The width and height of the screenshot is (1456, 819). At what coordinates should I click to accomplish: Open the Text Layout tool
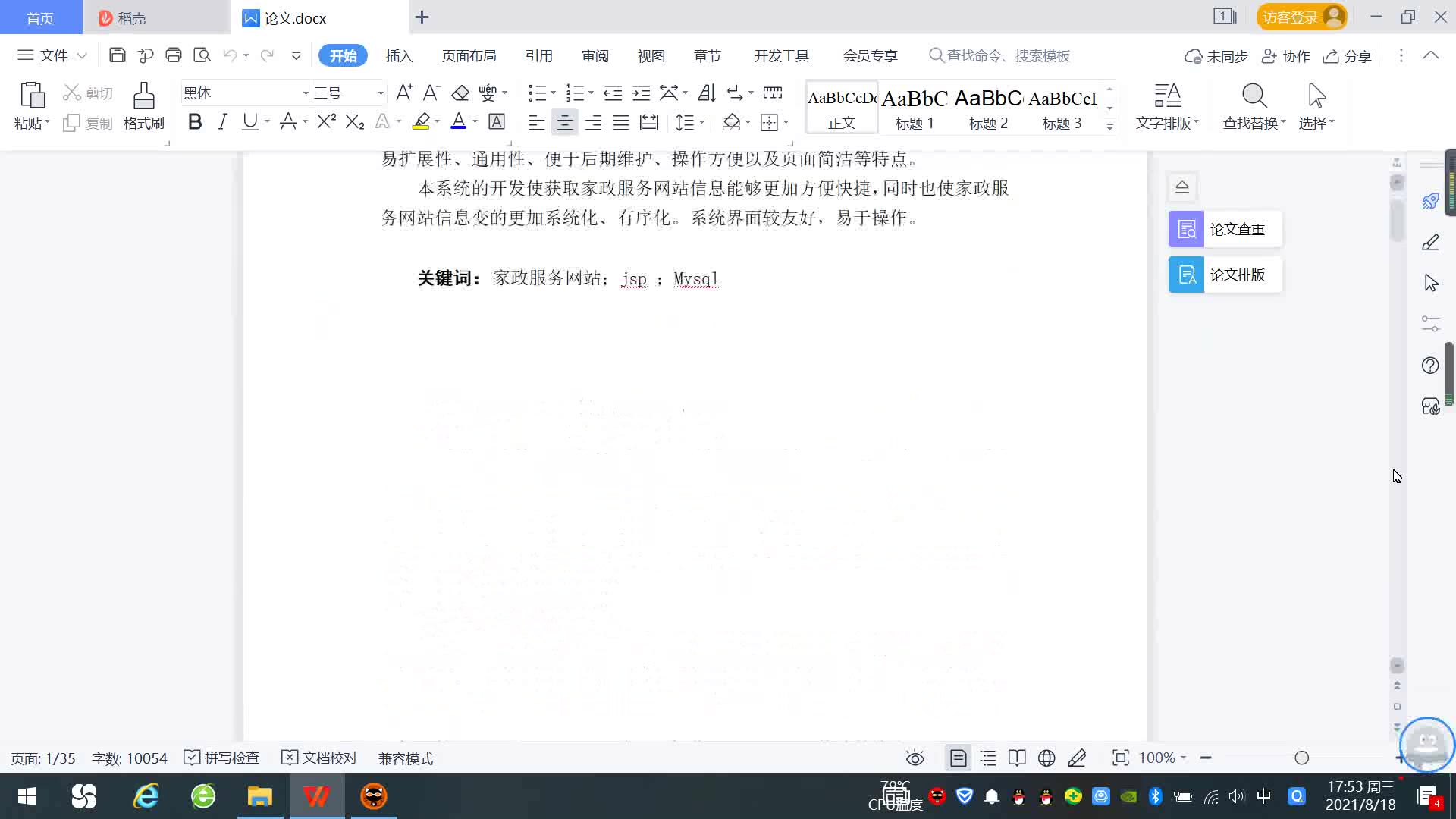(x=1167, y=106)
